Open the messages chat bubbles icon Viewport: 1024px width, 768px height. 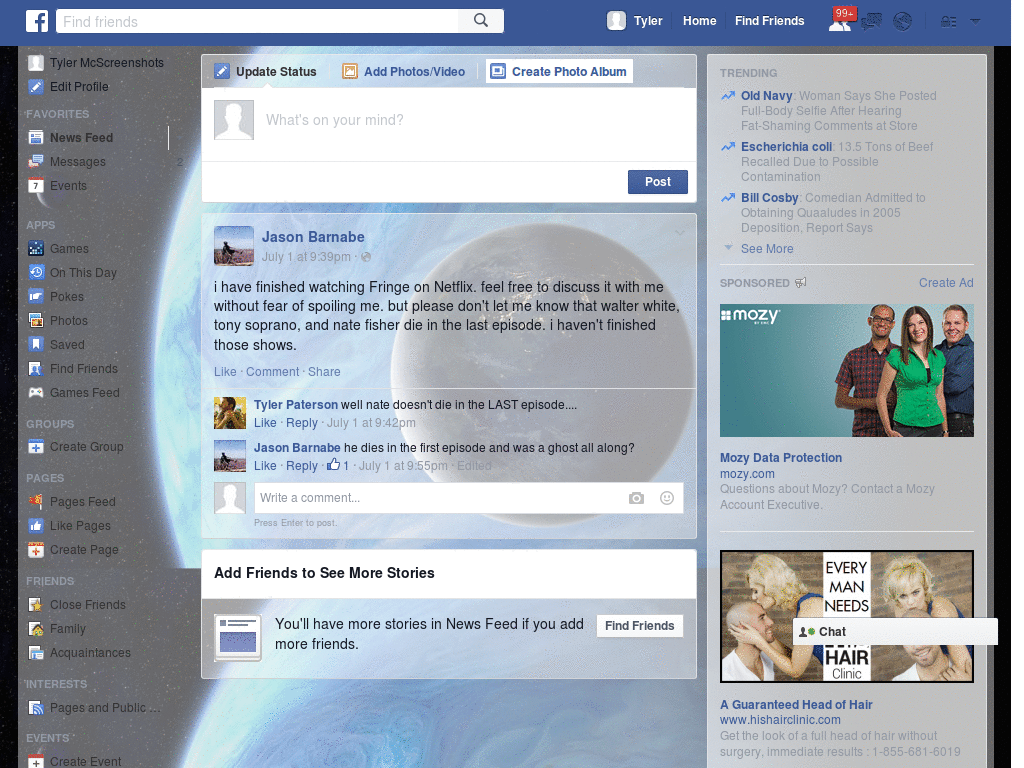point(872,22)
